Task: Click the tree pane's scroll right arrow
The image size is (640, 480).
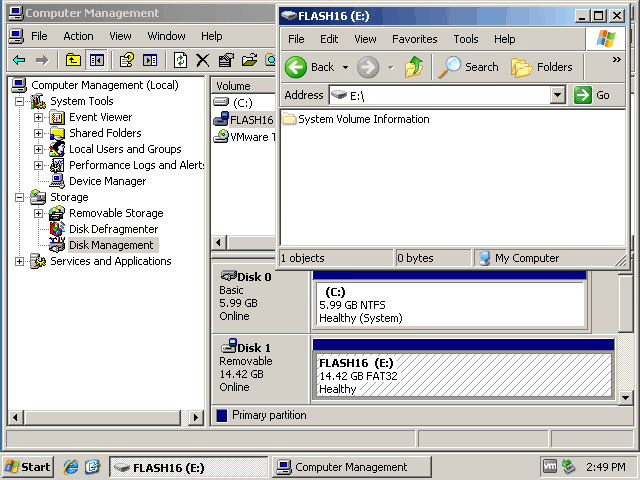Action: point(196,417)
